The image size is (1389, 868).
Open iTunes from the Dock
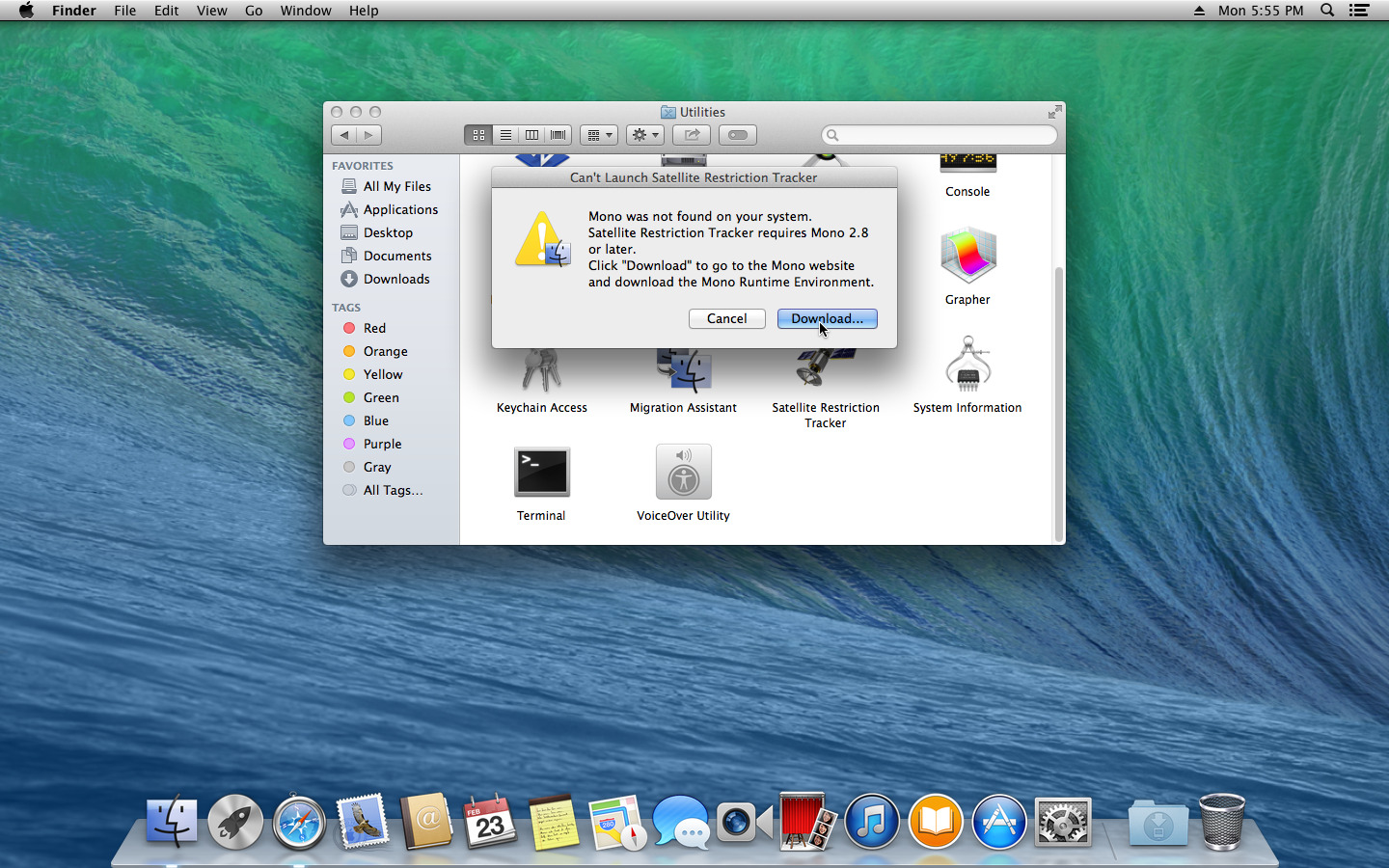(871, 823)
